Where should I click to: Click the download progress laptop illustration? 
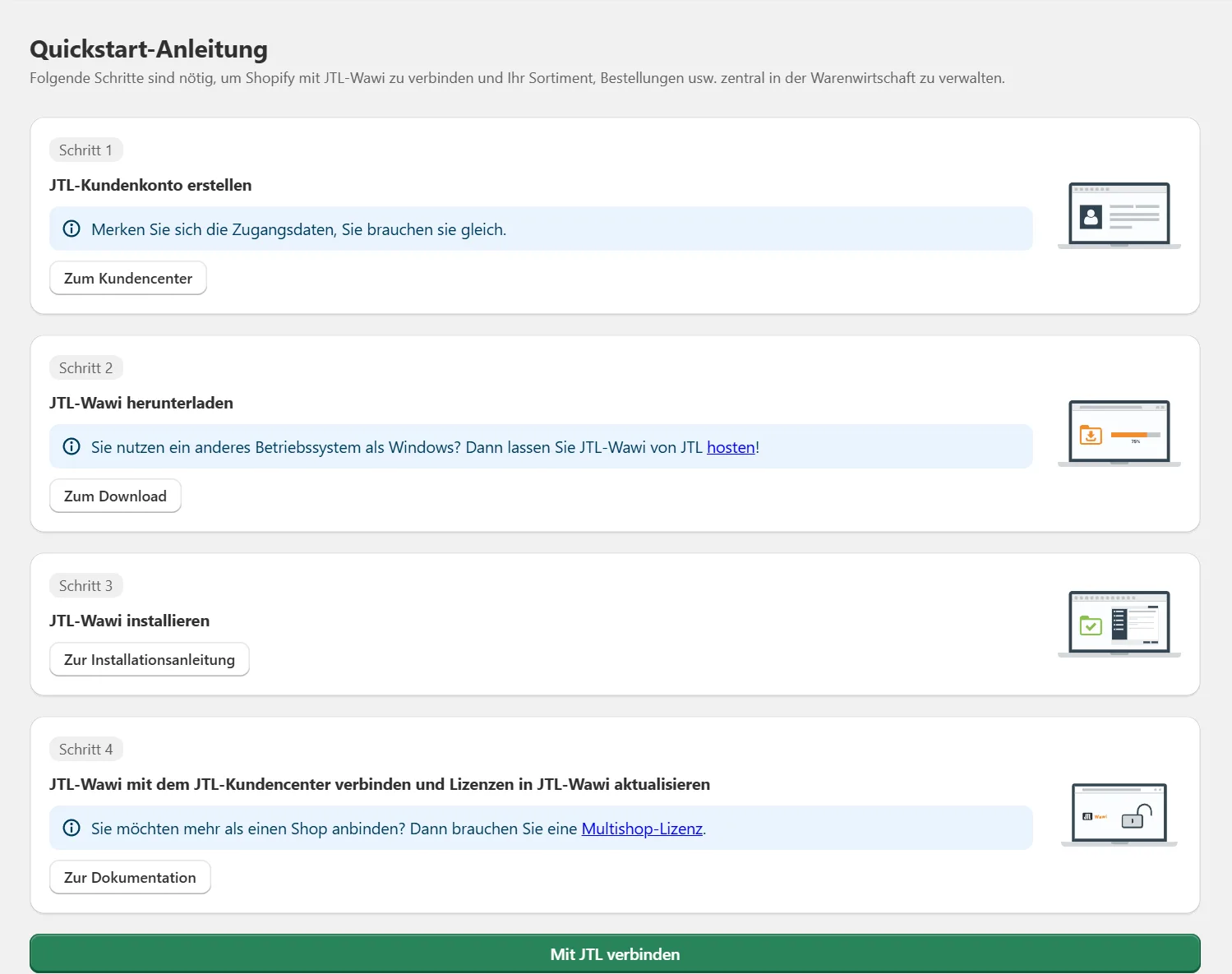pos(1119,433)
